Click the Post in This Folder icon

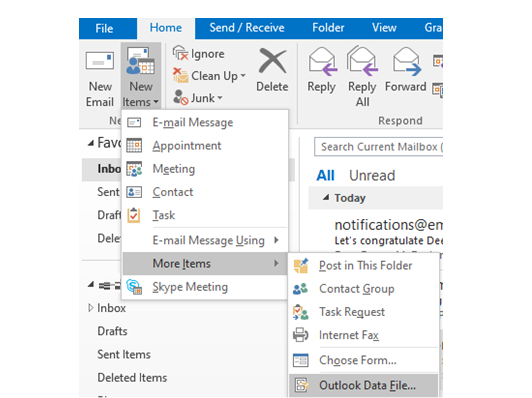[x=301, y=265]
